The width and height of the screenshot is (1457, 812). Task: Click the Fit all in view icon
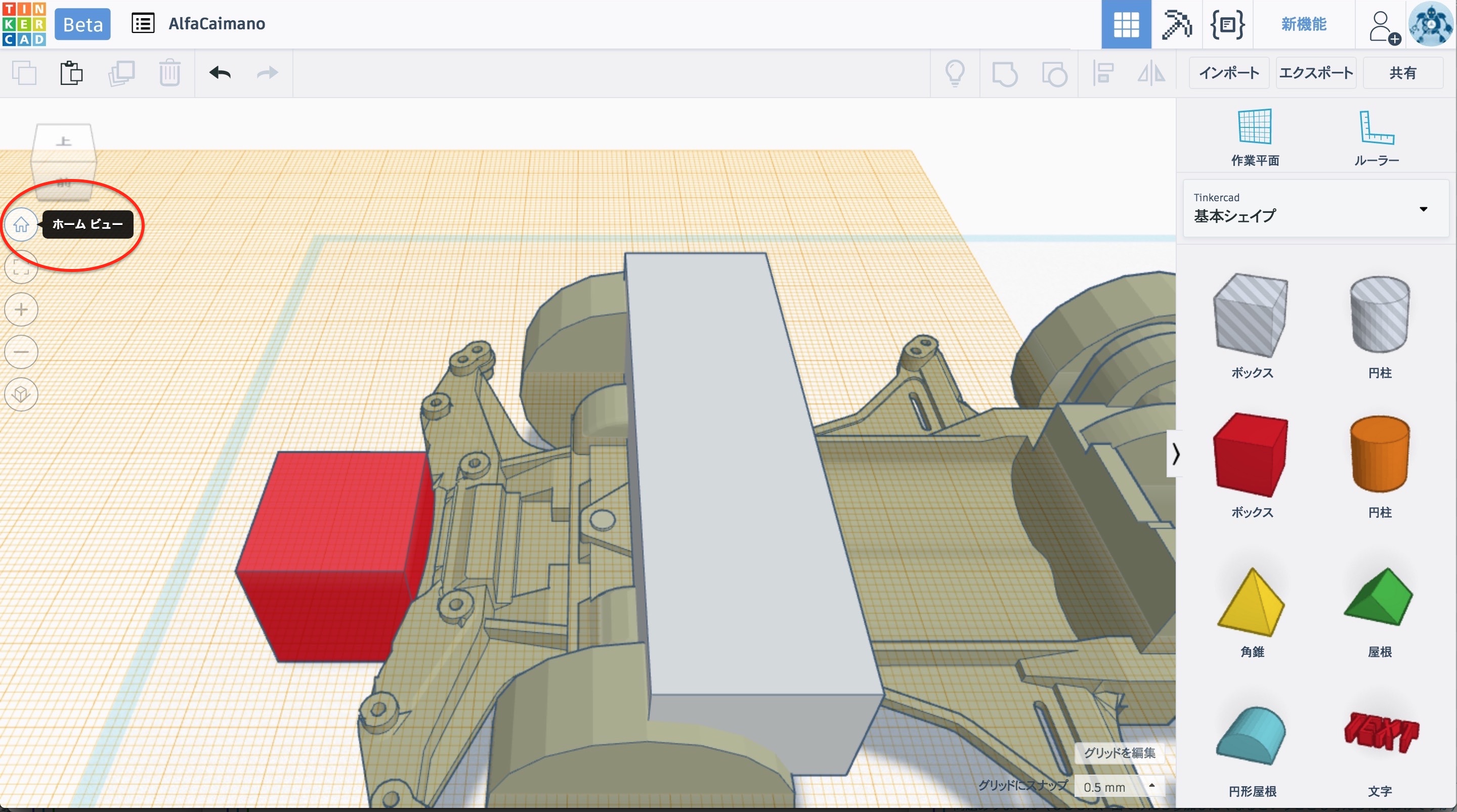21,267
